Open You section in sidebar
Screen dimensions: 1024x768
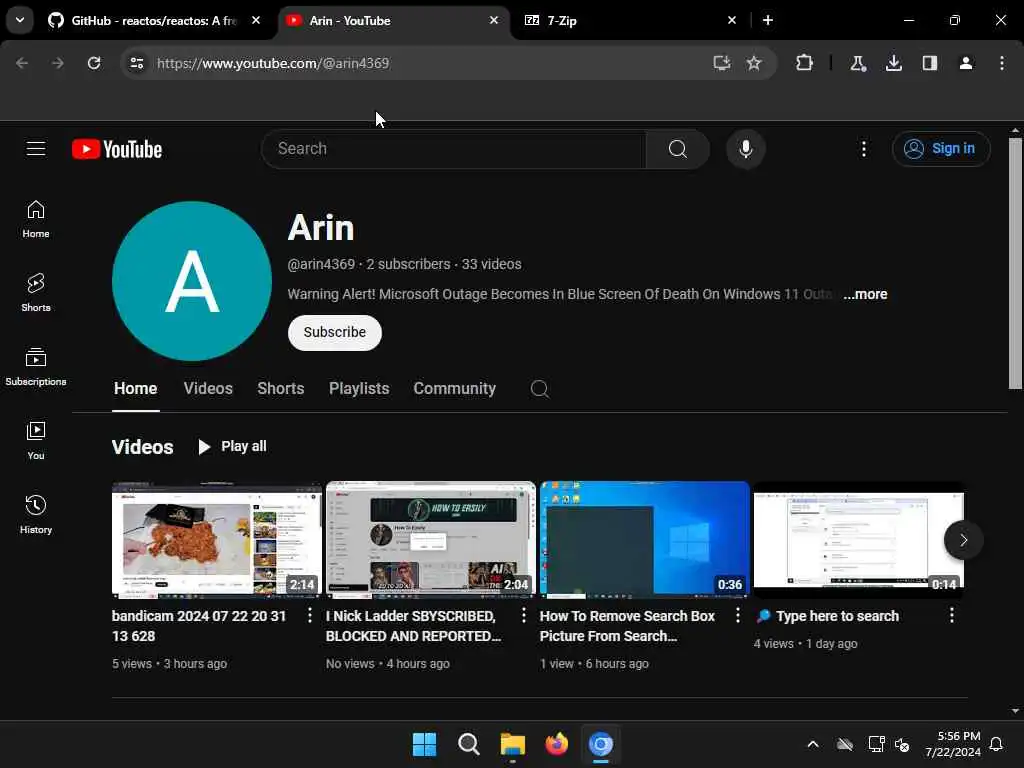(x=36, y=441)
